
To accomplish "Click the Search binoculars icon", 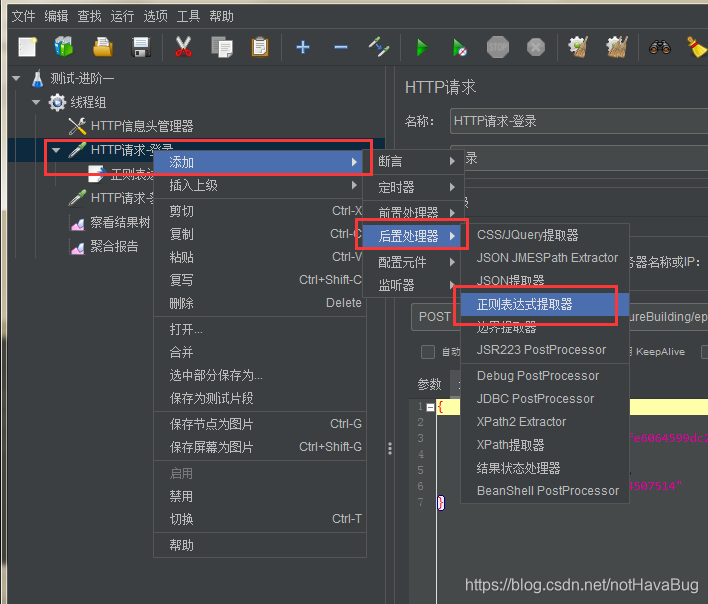I will 660,47.
